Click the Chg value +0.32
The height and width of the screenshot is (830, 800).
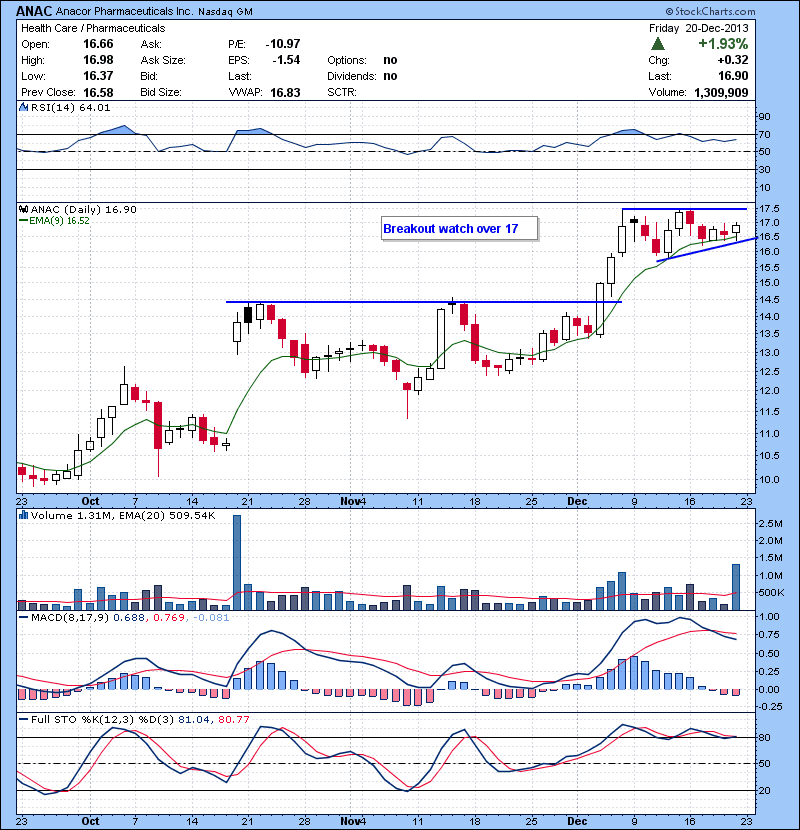coord(733,60)
